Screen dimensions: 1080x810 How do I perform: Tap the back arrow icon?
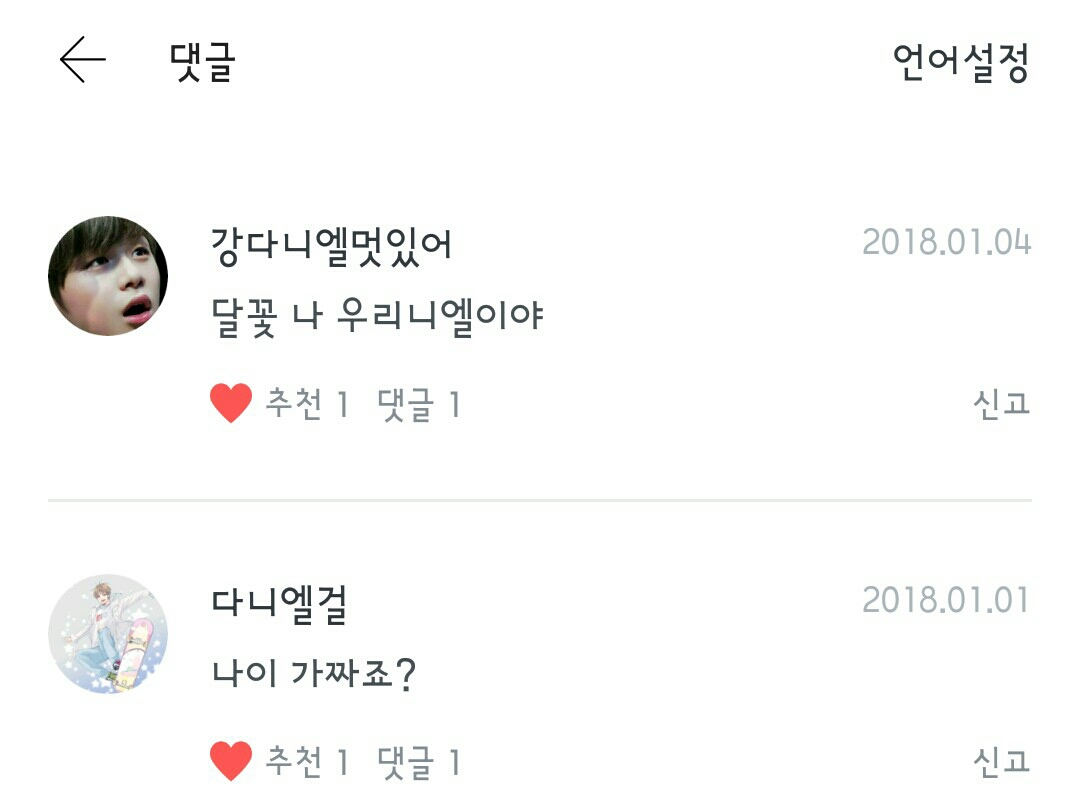82,61
